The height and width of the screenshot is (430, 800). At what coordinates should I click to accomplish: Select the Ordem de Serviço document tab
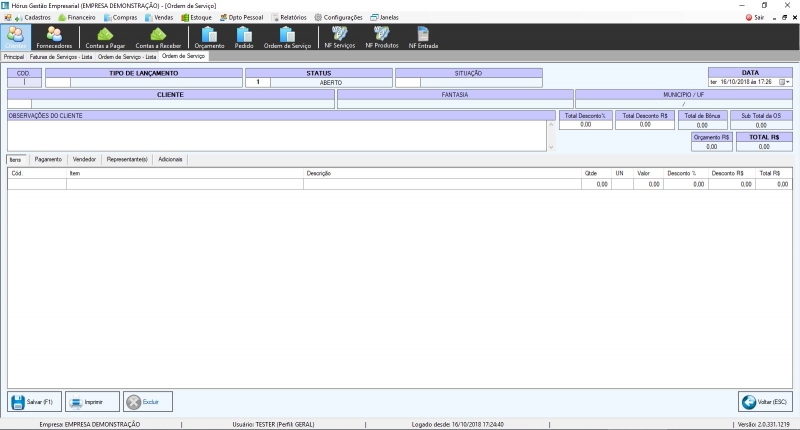(183, 56)
